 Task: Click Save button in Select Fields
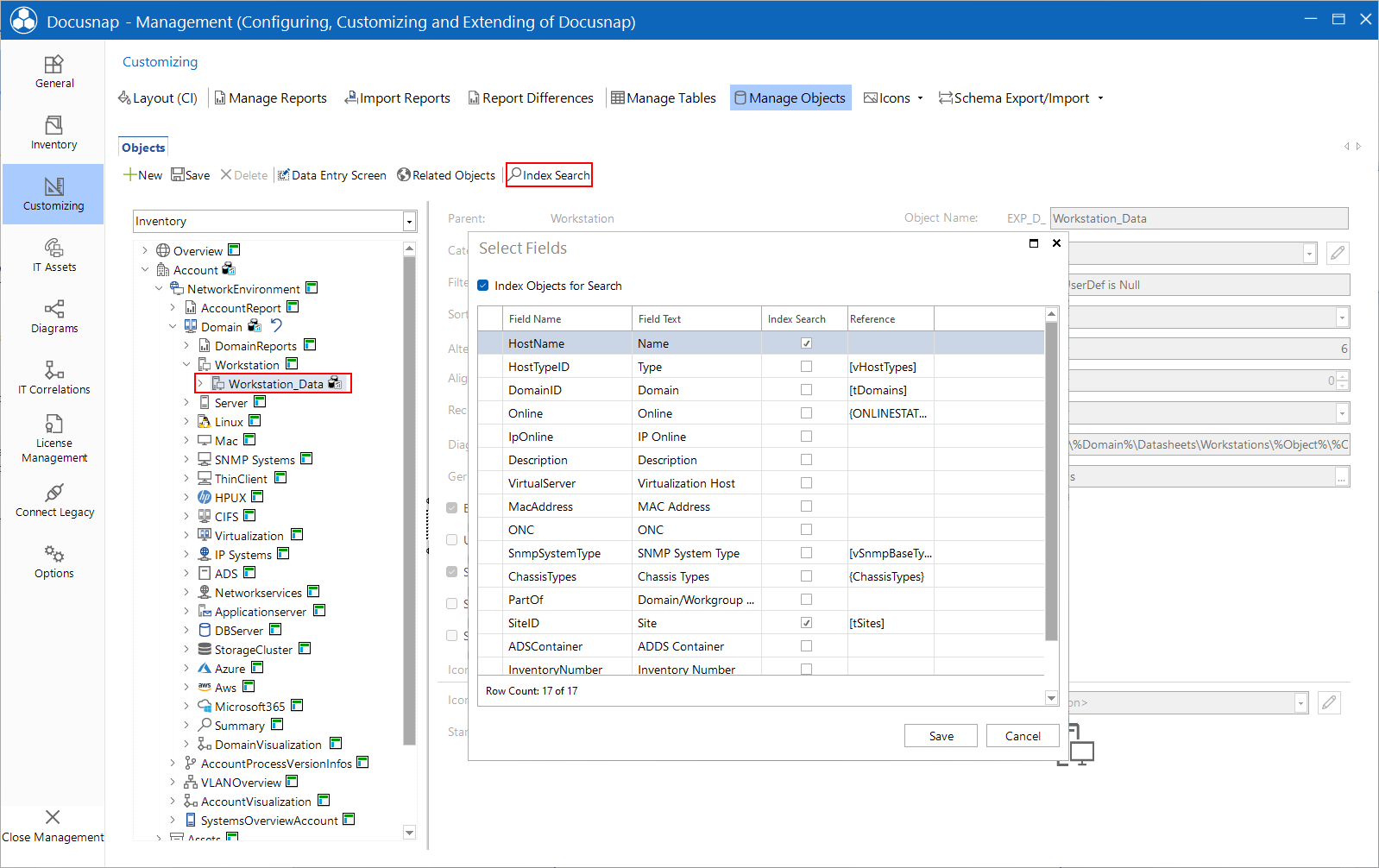941,736
